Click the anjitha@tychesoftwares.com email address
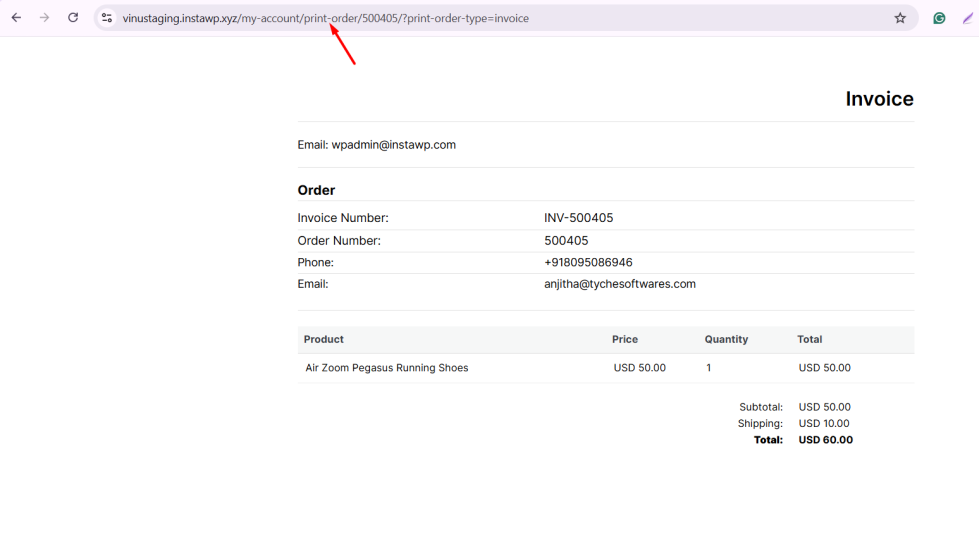Image resolution: width=979 pixels, height=537 pixels. click(x=619, y=284)
